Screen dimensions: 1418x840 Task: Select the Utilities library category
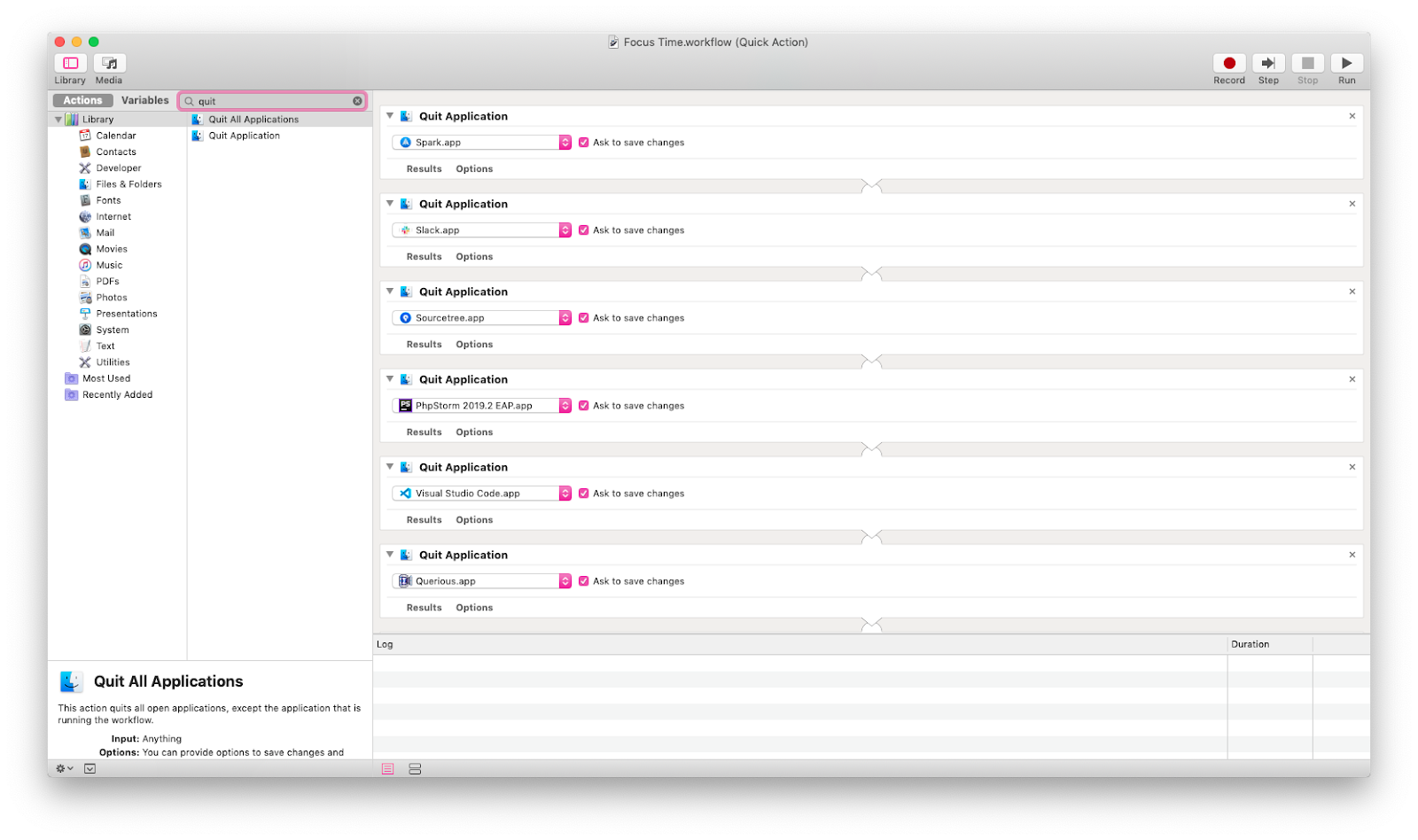pos(113,362)
